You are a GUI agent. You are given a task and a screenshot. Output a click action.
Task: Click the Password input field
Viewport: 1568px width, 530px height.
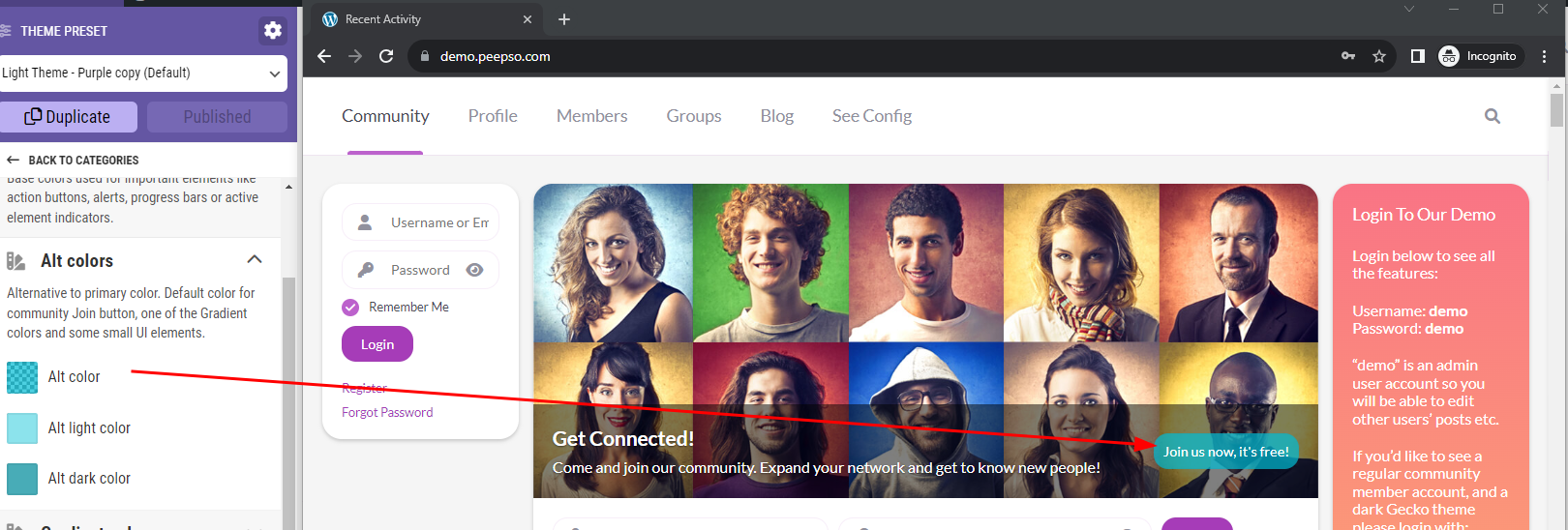click(420, 270)
